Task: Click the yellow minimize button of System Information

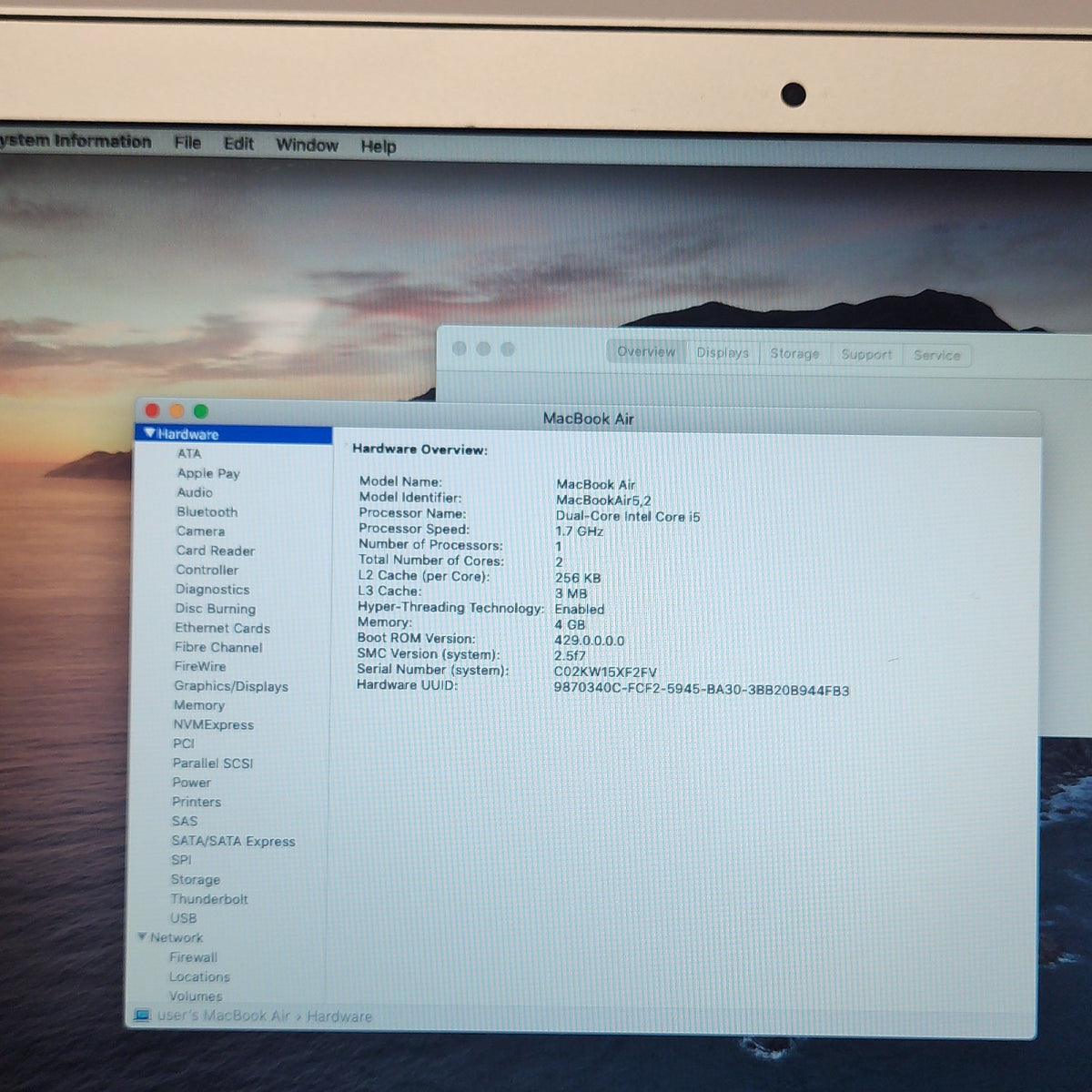Action: (x=177, y=411)
